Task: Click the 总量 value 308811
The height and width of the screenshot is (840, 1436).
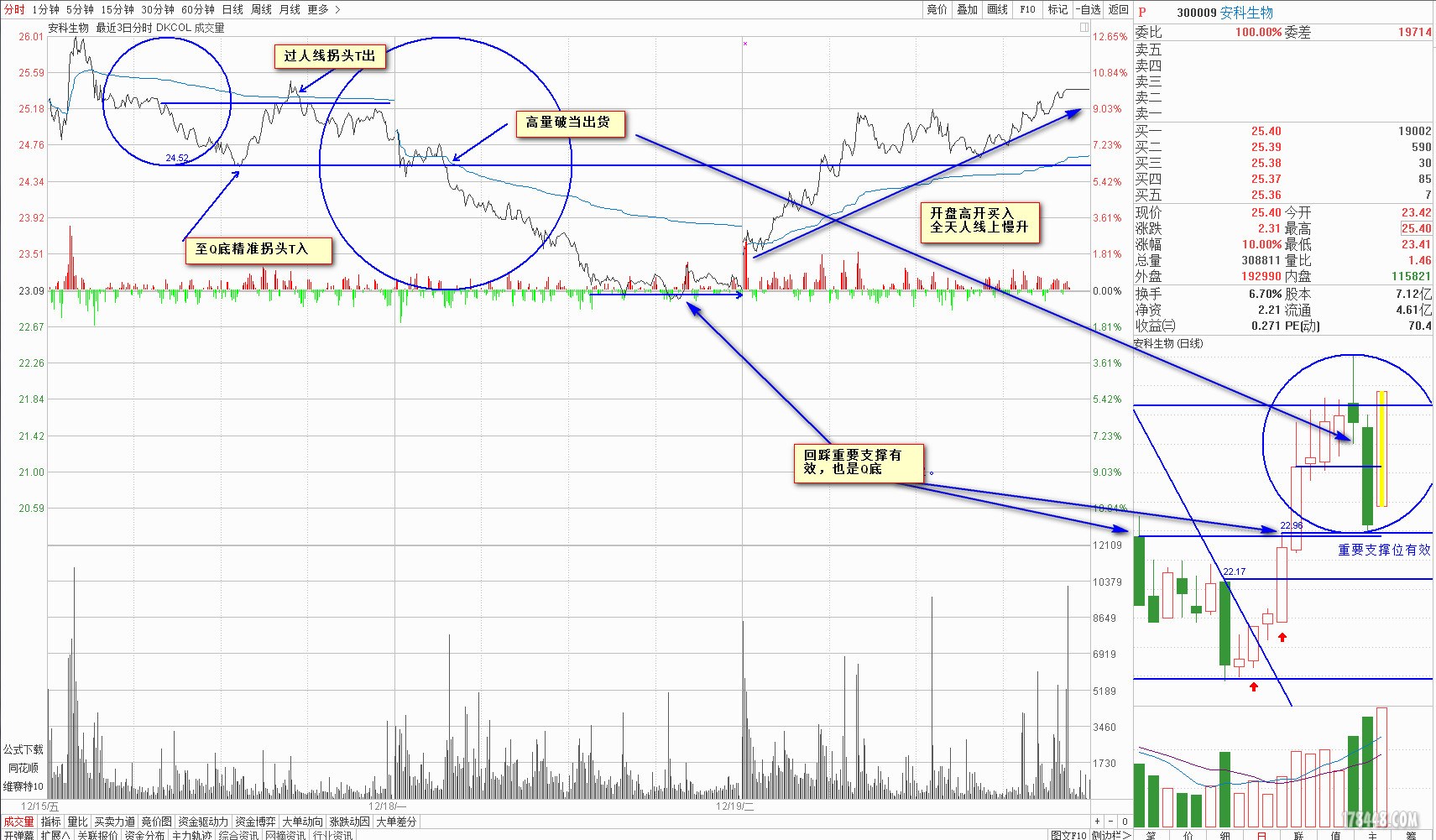Action: click(x=1261, y=261)
